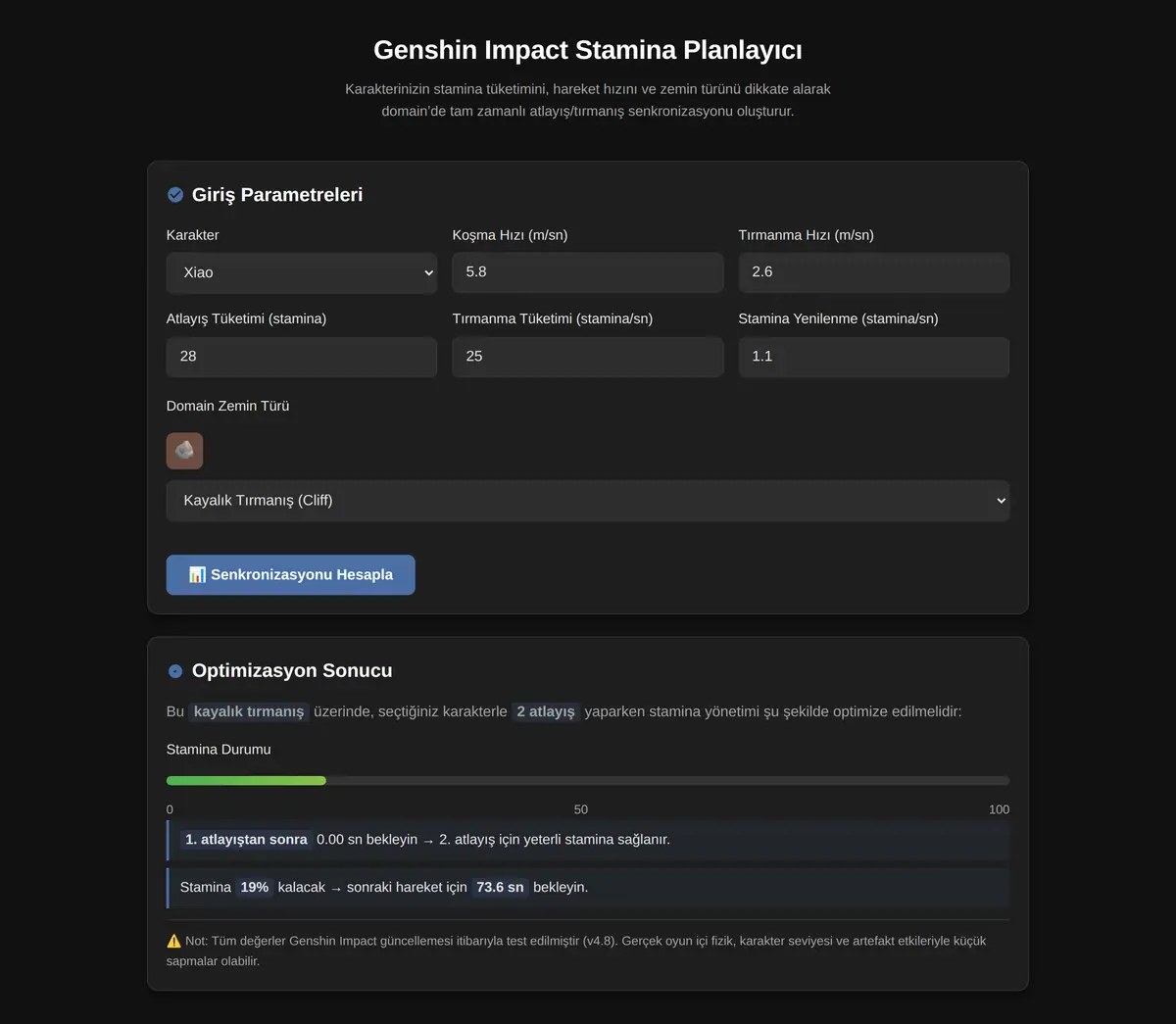Viewport: 1176px width, 1024px height.
Task: Click Senkronizasyonu Hesapla button
Action: pos(291,575)
